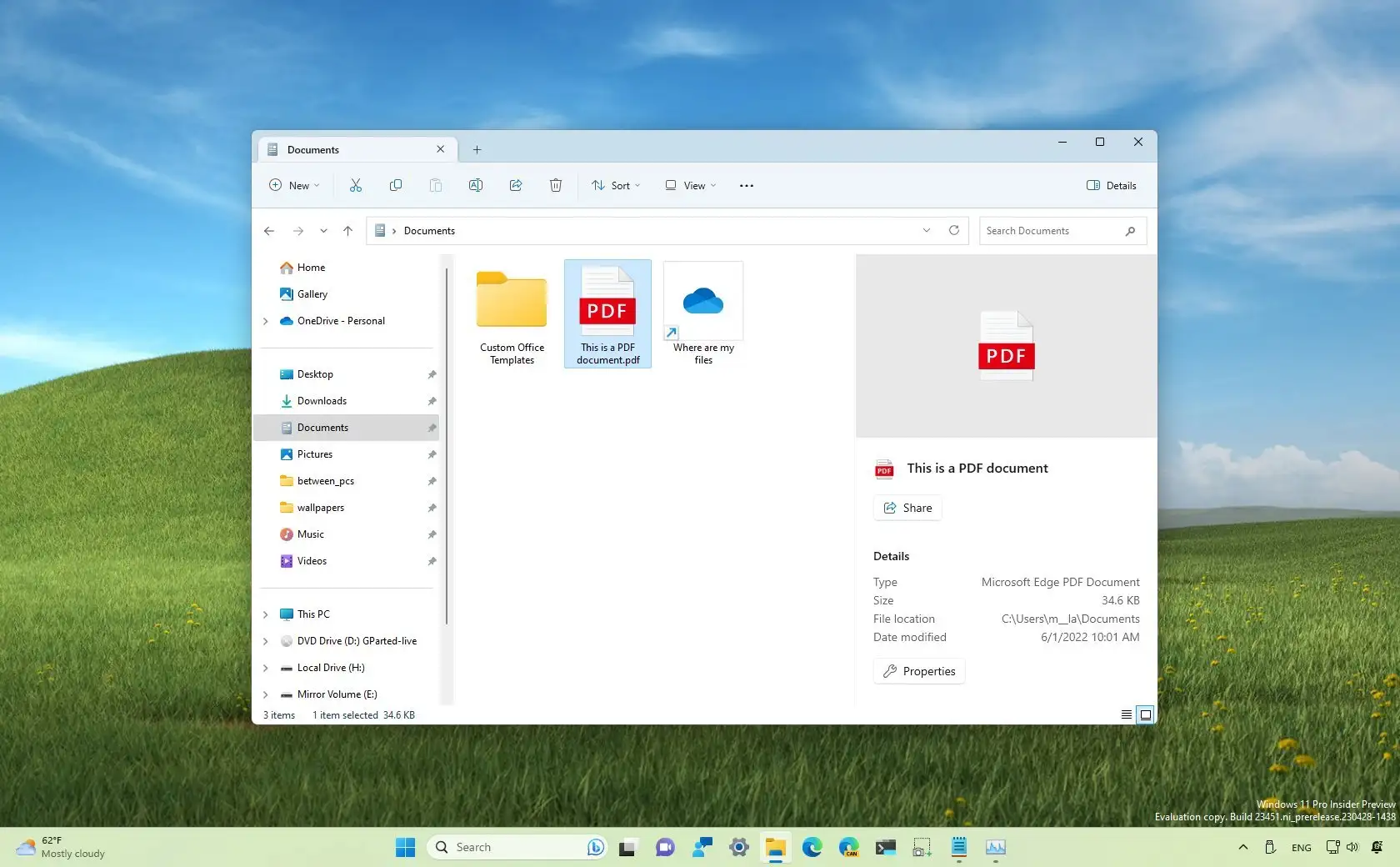Go back with the left arrow
Image resolution: width=1400 pixels, height=867 pixels.
(269, 231)
